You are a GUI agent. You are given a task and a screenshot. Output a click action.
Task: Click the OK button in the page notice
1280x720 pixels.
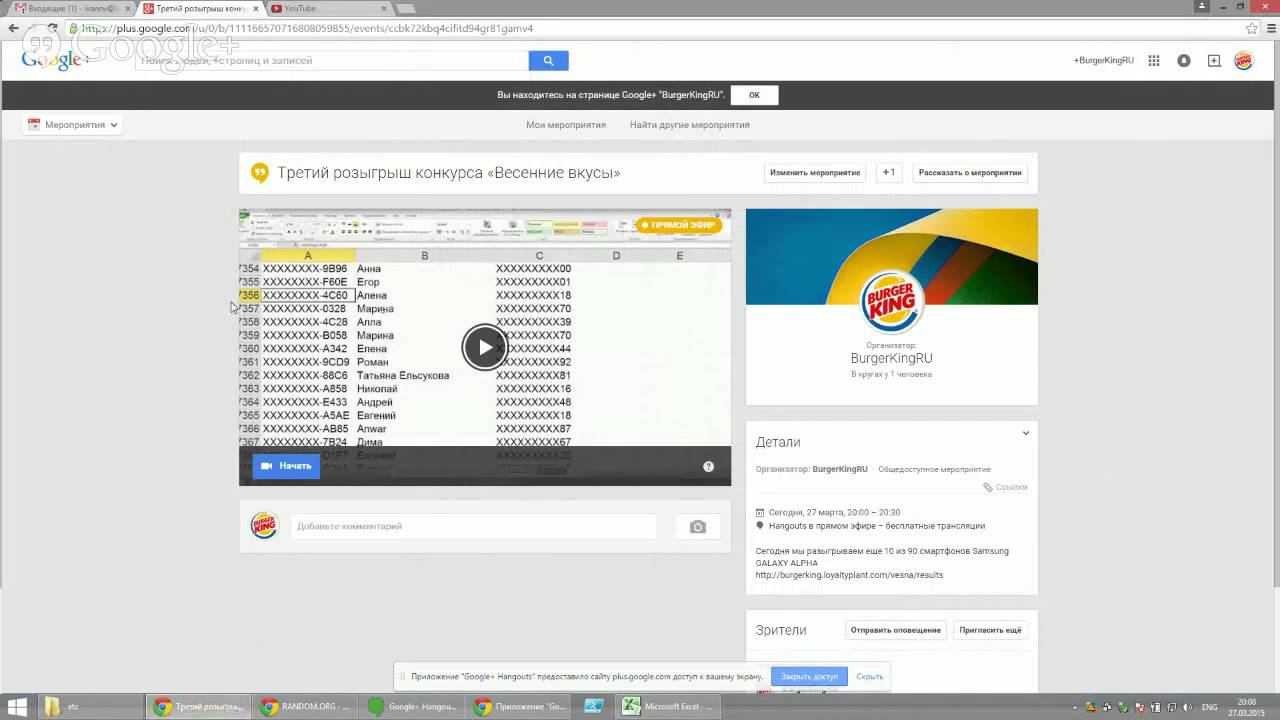tap(754, 95)
